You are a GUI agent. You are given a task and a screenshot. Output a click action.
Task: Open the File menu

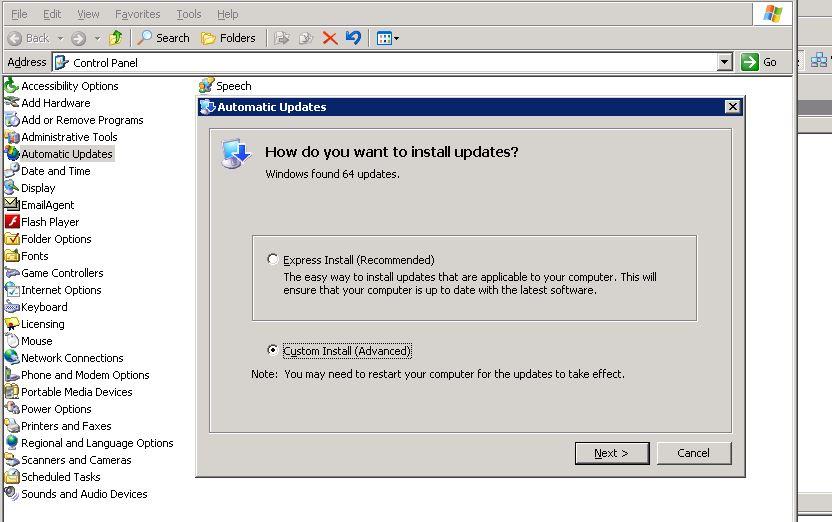[x=19, y=14]
